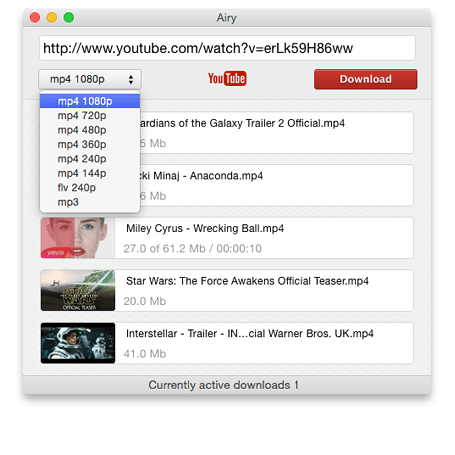
Task: Click Currently active downloads status text
Action: point(223,385)
